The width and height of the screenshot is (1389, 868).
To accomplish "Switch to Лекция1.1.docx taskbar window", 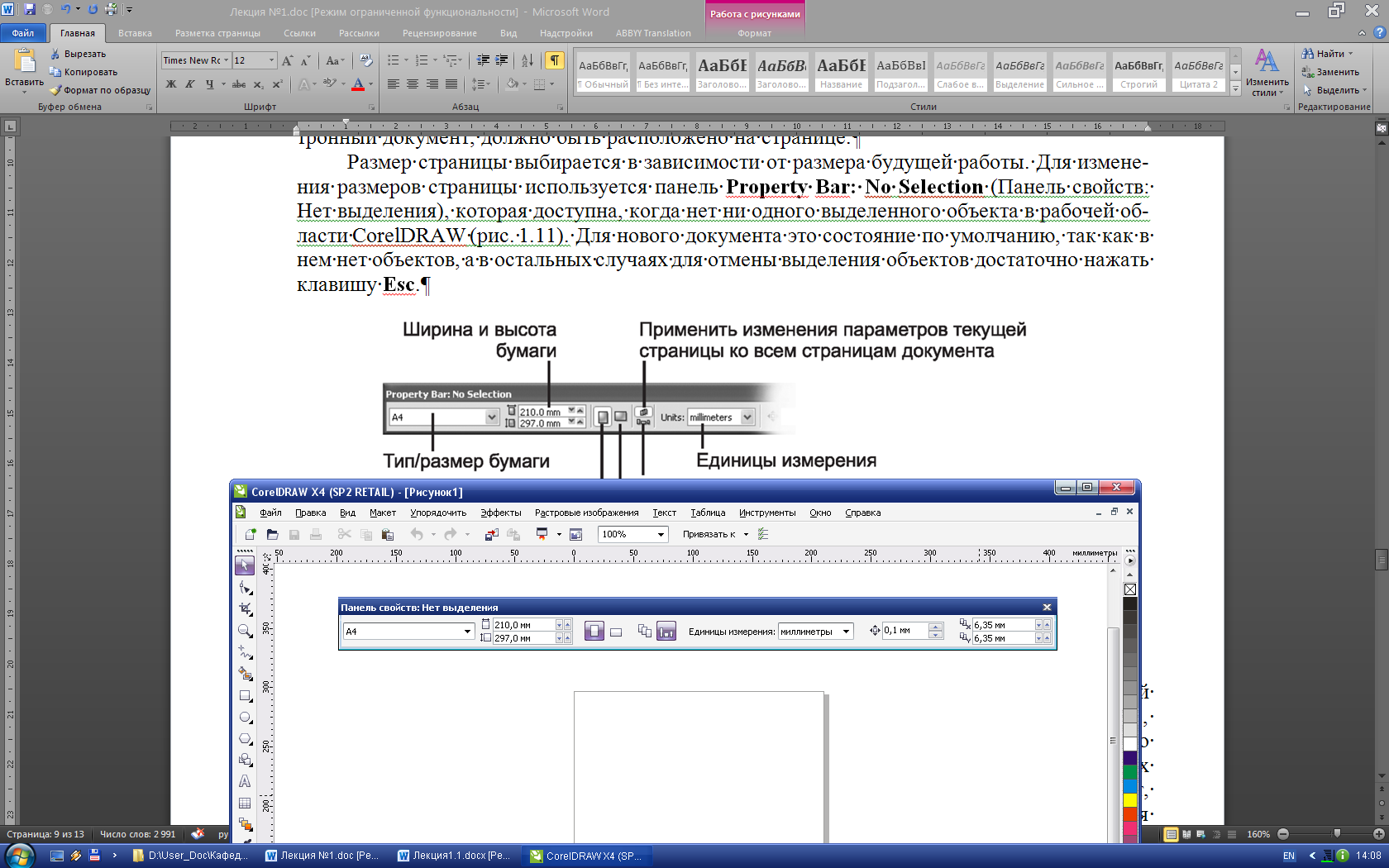I will tap(455, 856).
